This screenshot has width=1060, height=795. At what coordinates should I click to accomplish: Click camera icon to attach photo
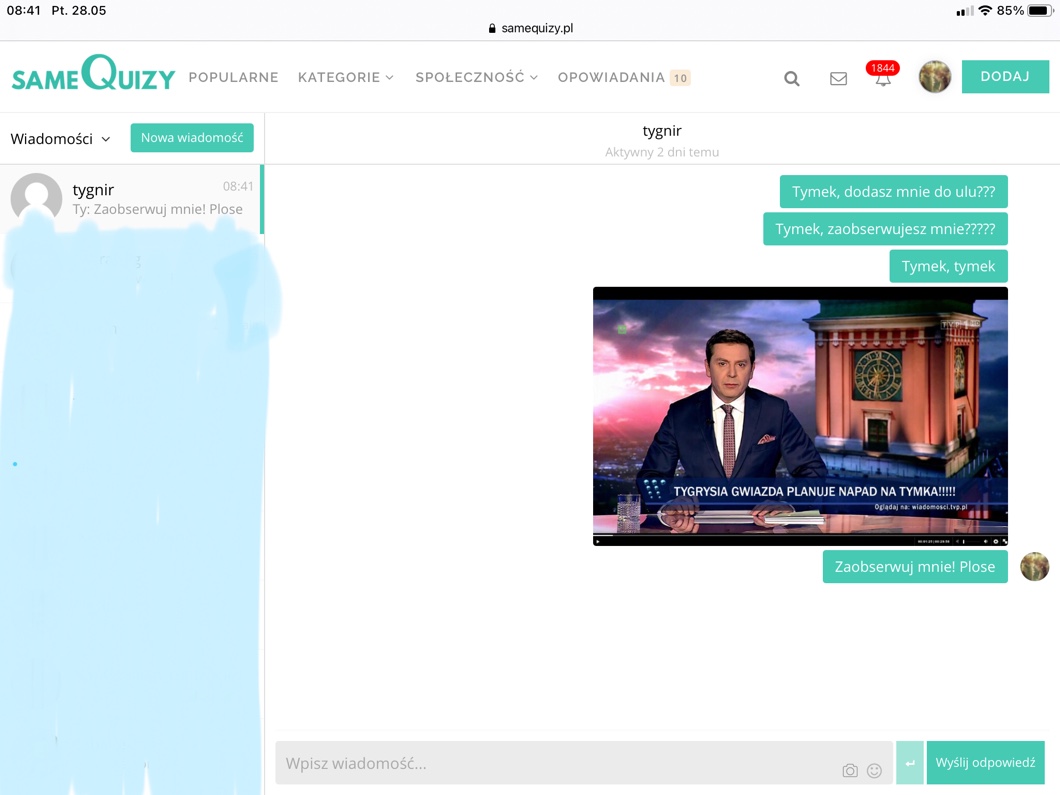point(849,770)
